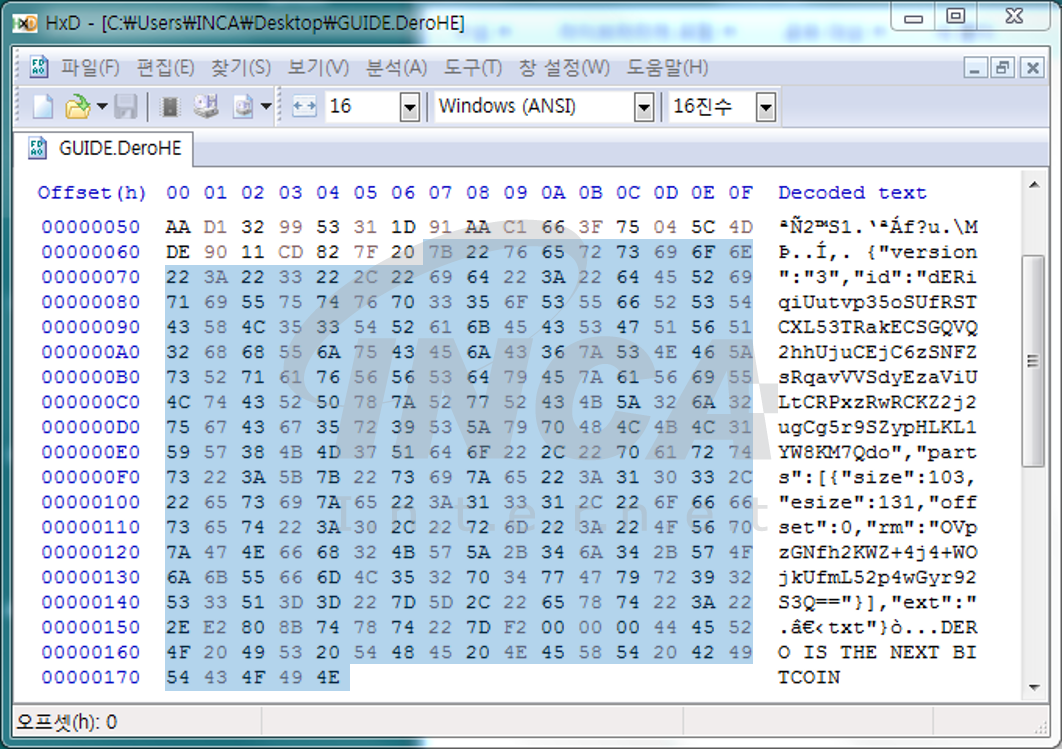Click the Open disk icon
This screenshot has width=1062, height=749.
pos(206,106)
